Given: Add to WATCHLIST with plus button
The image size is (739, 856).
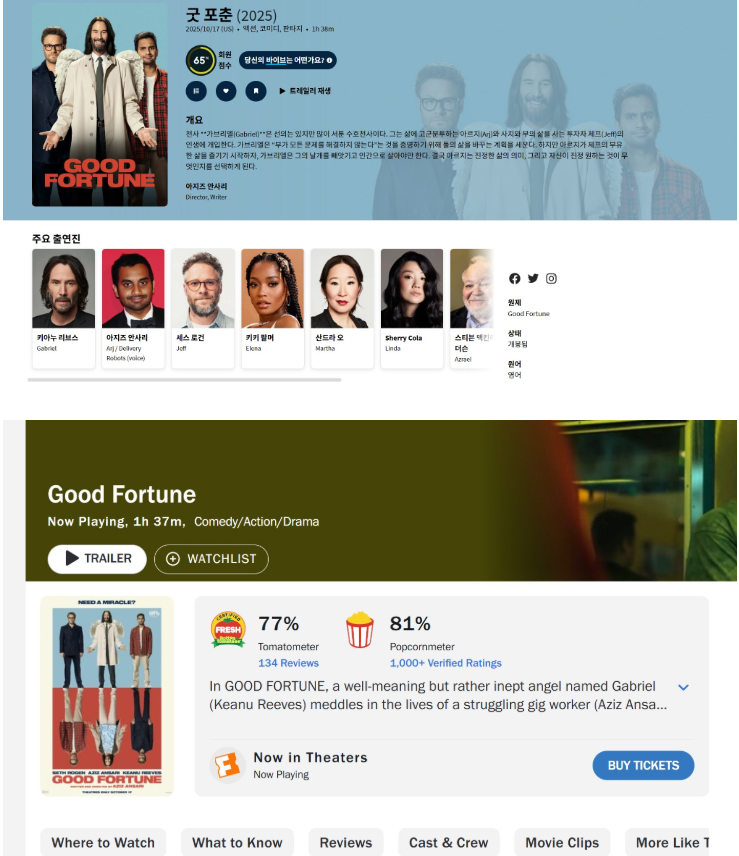Looking at the screenshot, I should coord(211,559).
